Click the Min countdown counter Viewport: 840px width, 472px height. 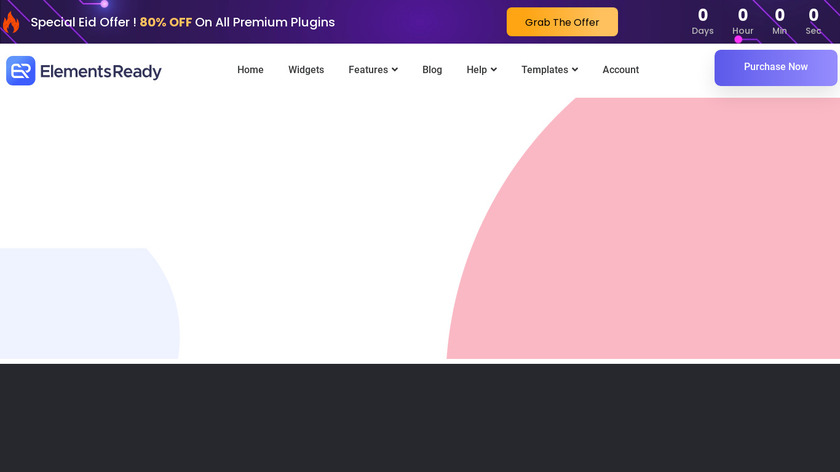coord(780,21)
